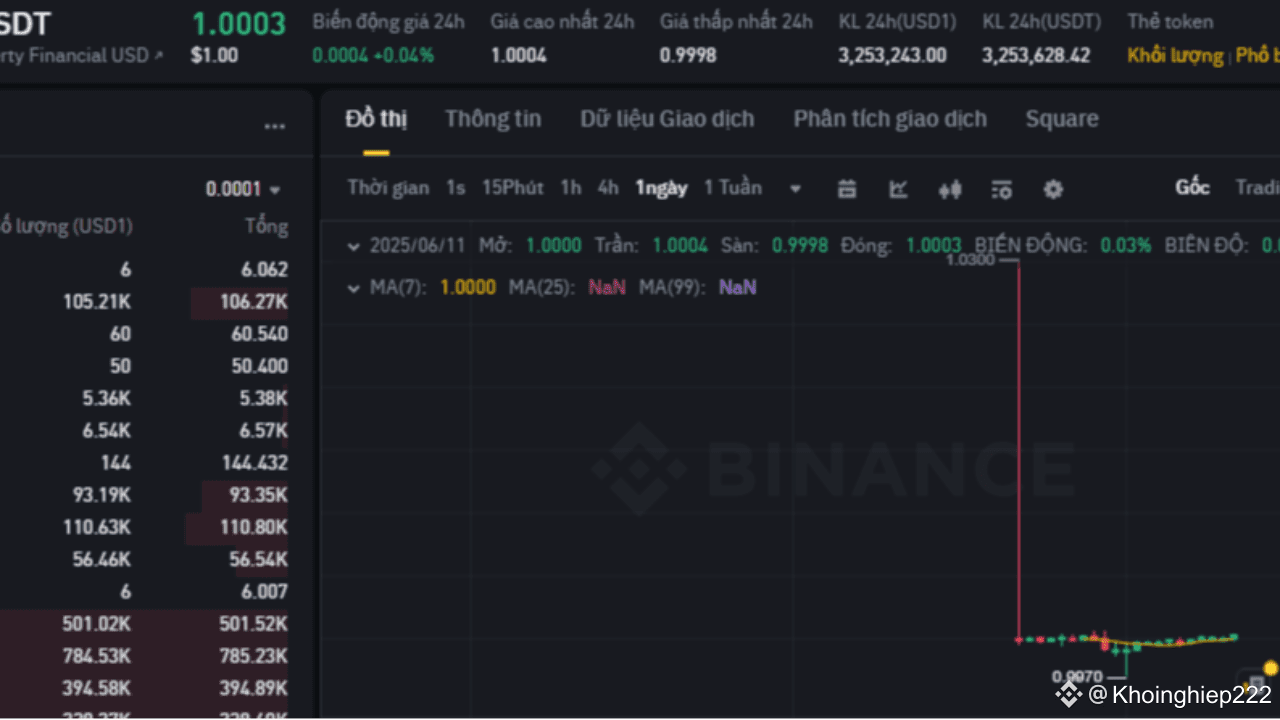Click order book row with total 6.007
The height and width of the screenshot is (720, 1280).
point(144,592)
